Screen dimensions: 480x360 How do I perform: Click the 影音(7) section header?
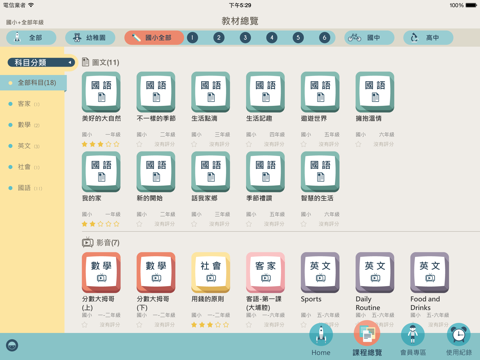click(x=101, y=243)
